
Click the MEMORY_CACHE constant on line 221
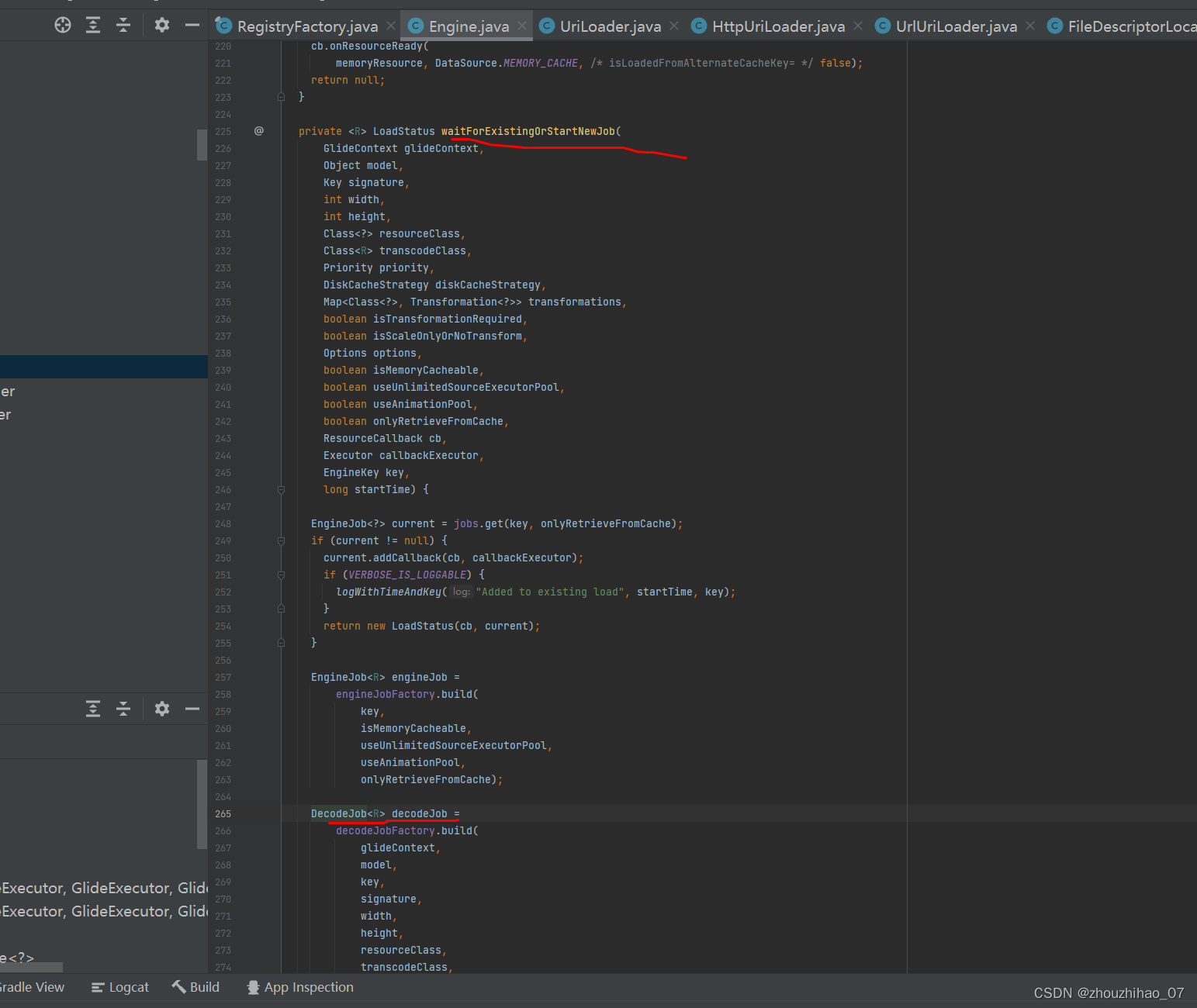pyautogui.click(x=541, y=63)
